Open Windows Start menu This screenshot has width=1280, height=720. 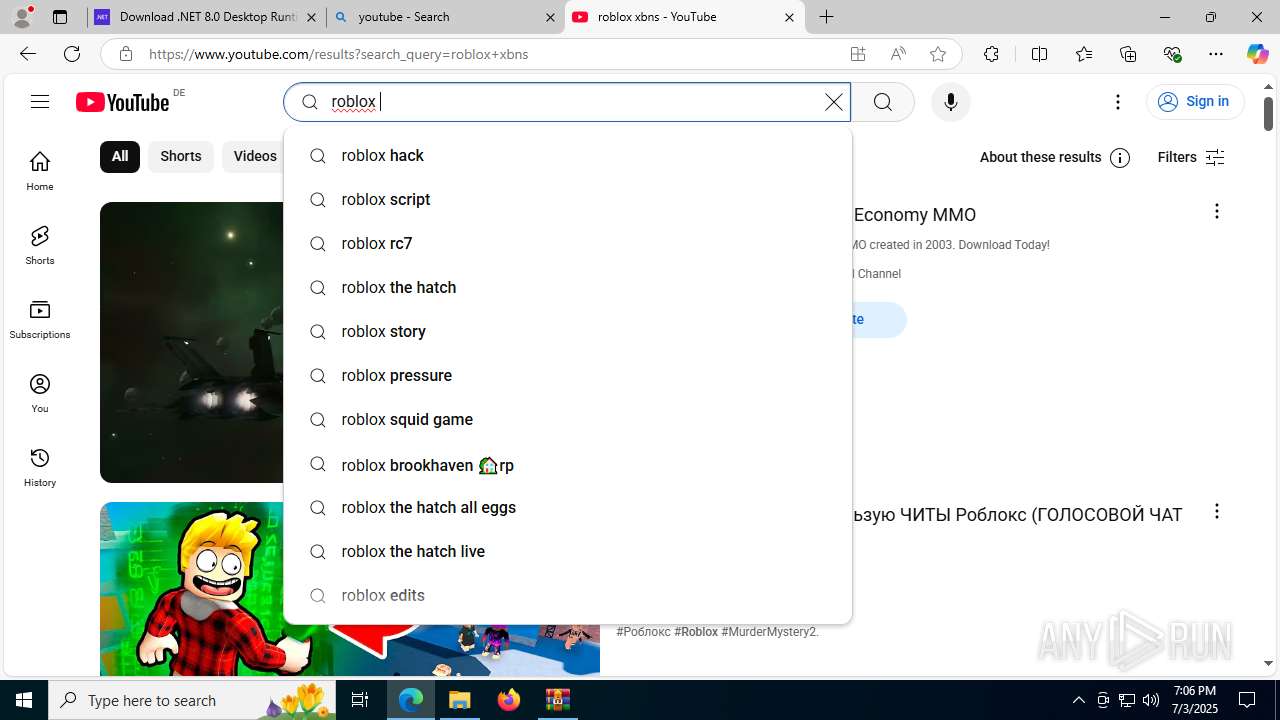tap(24, 700)
